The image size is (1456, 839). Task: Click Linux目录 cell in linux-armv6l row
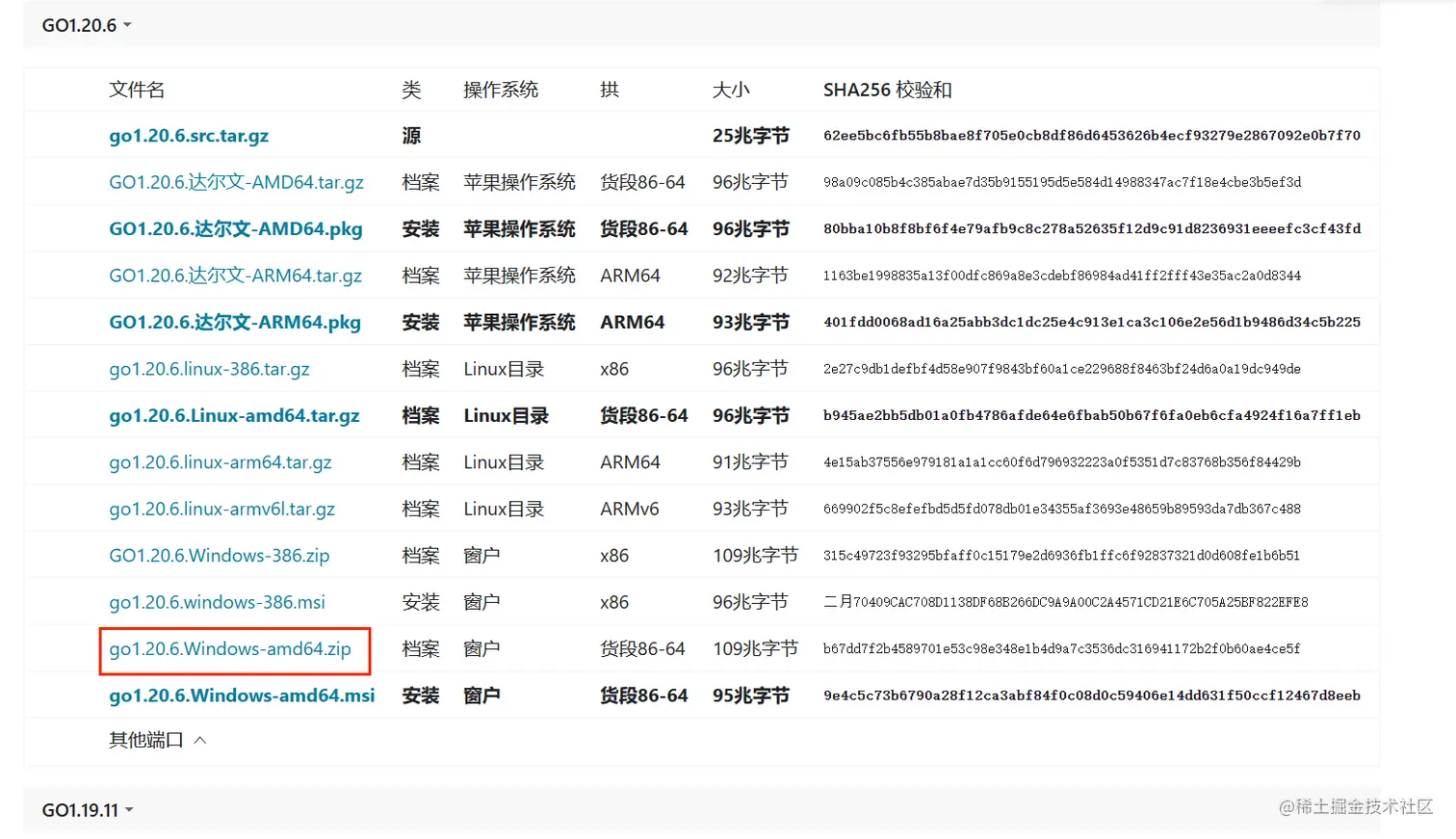(x=504, y=509)
